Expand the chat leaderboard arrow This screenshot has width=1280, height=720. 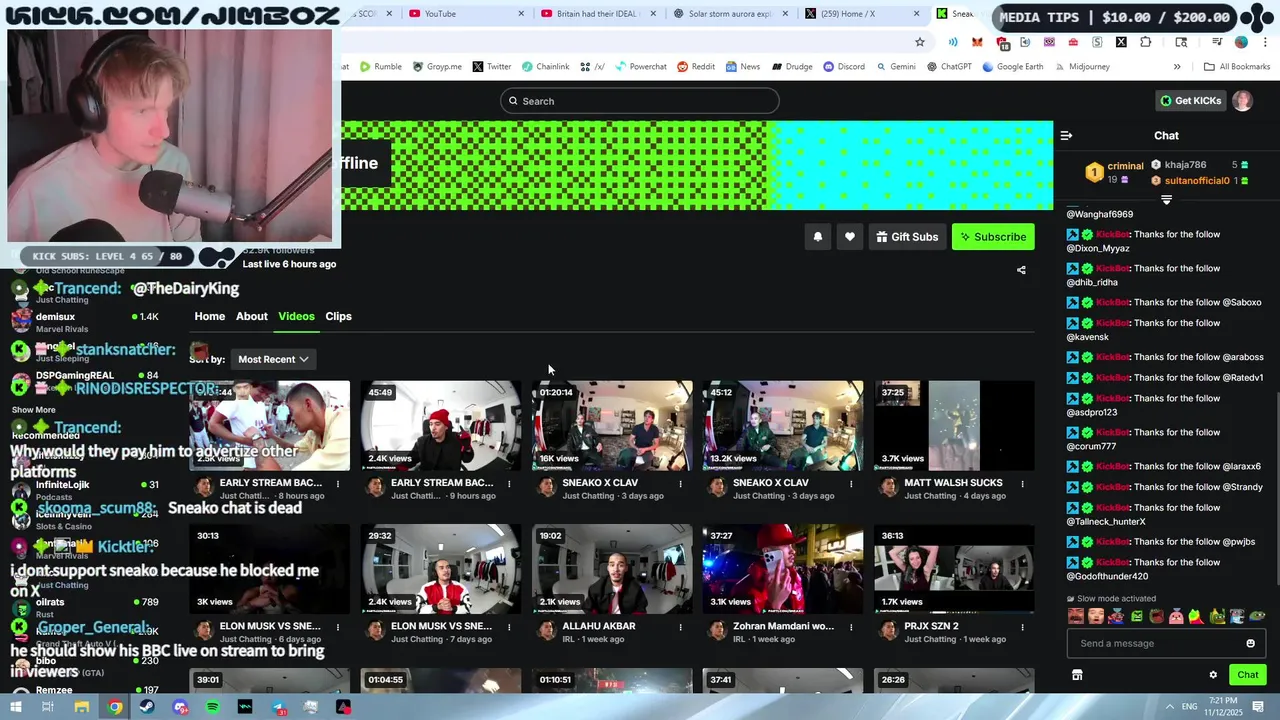1166,200
